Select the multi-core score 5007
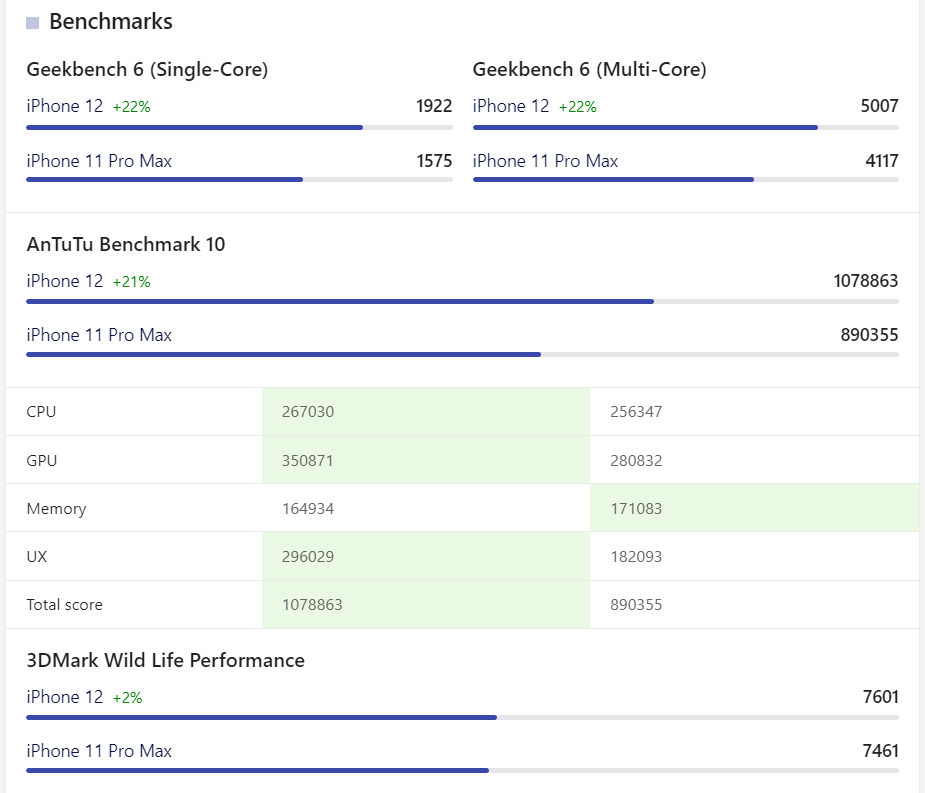This screenshot has height=793, width=925. point(880,106)
